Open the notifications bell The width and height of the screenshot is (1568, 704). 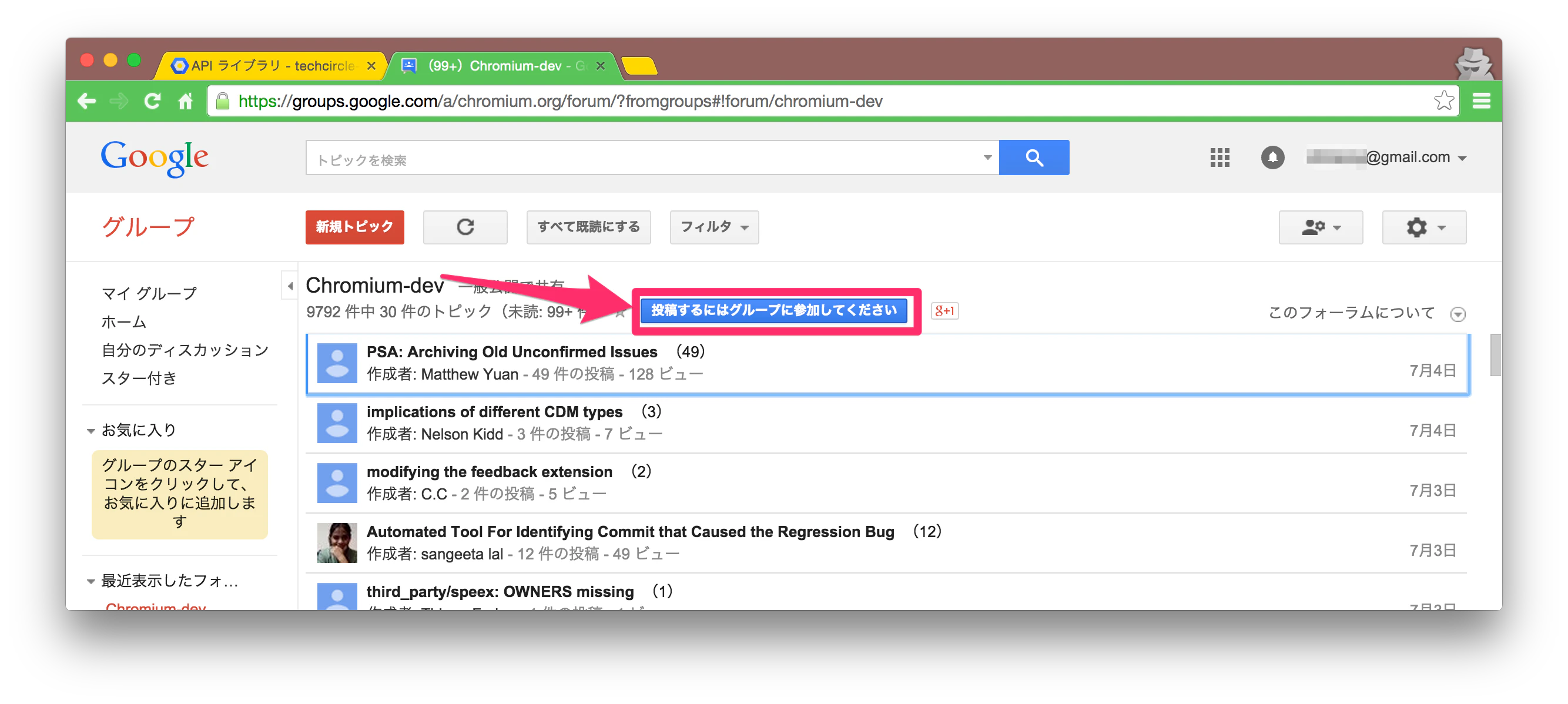pos(1272,157)
